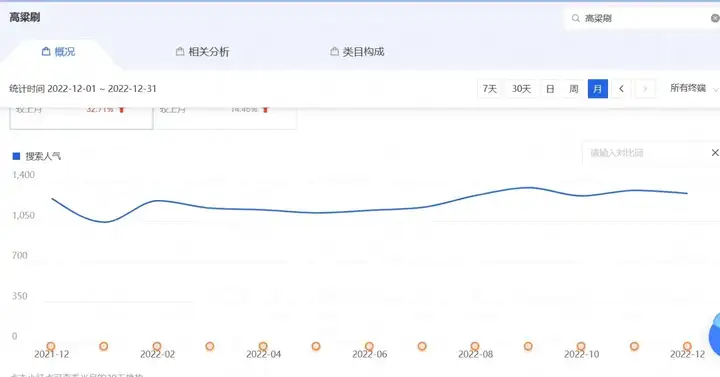Click the 2022-02 month marker circle

[157, 346]
